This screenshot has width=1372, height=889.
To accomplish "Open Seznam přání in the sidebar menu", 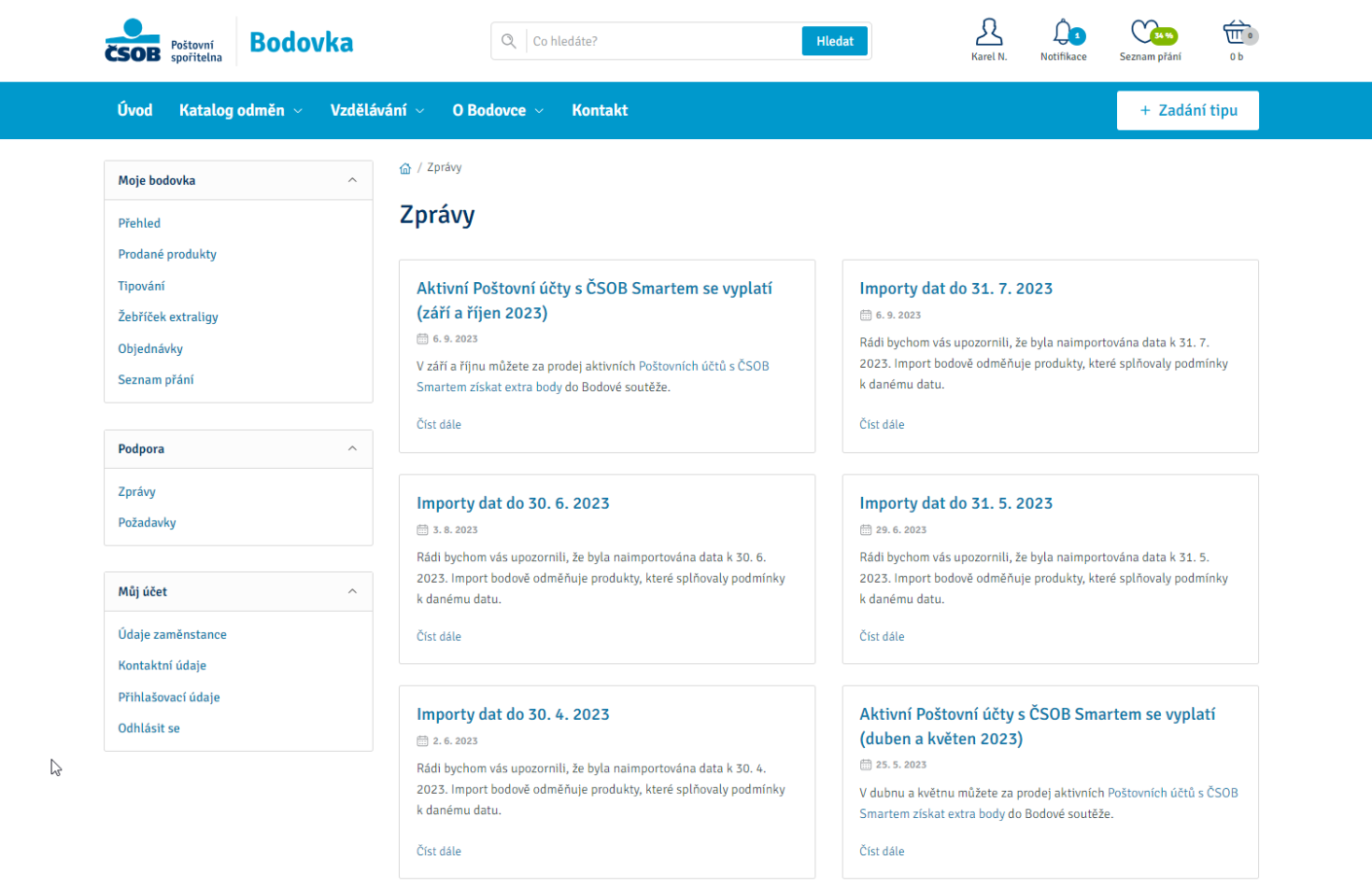I will coord(156,379).
